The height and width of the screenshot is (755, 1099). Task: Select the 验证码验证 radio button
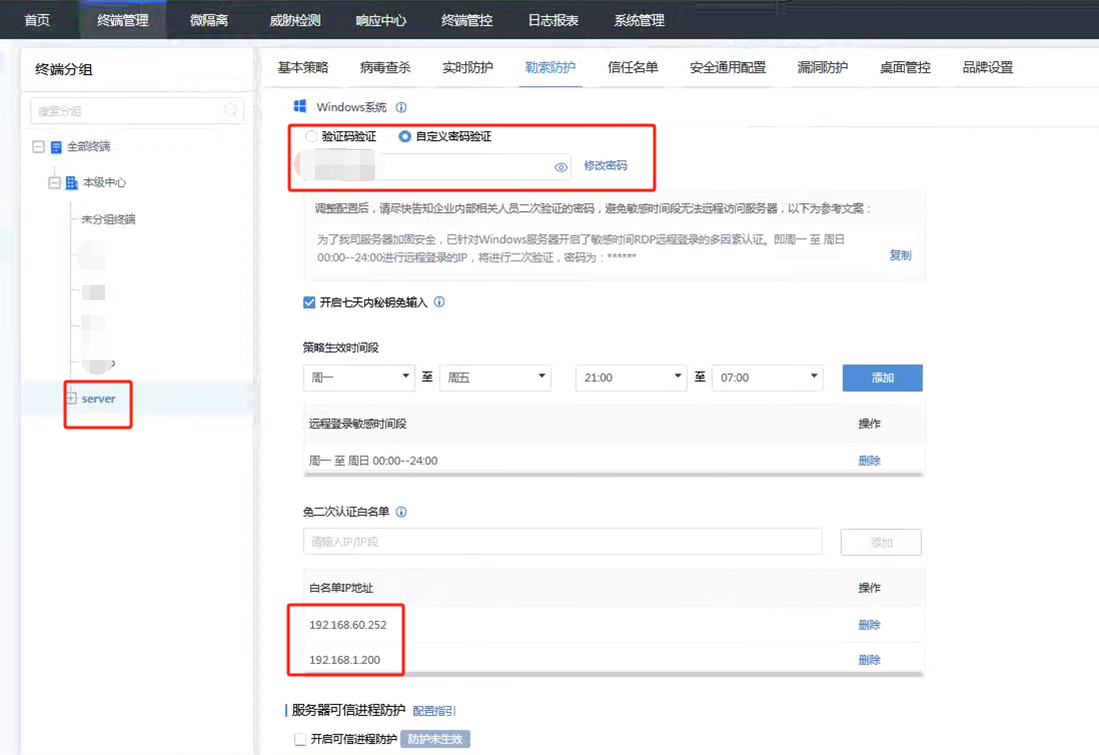[x=311, y=136]
